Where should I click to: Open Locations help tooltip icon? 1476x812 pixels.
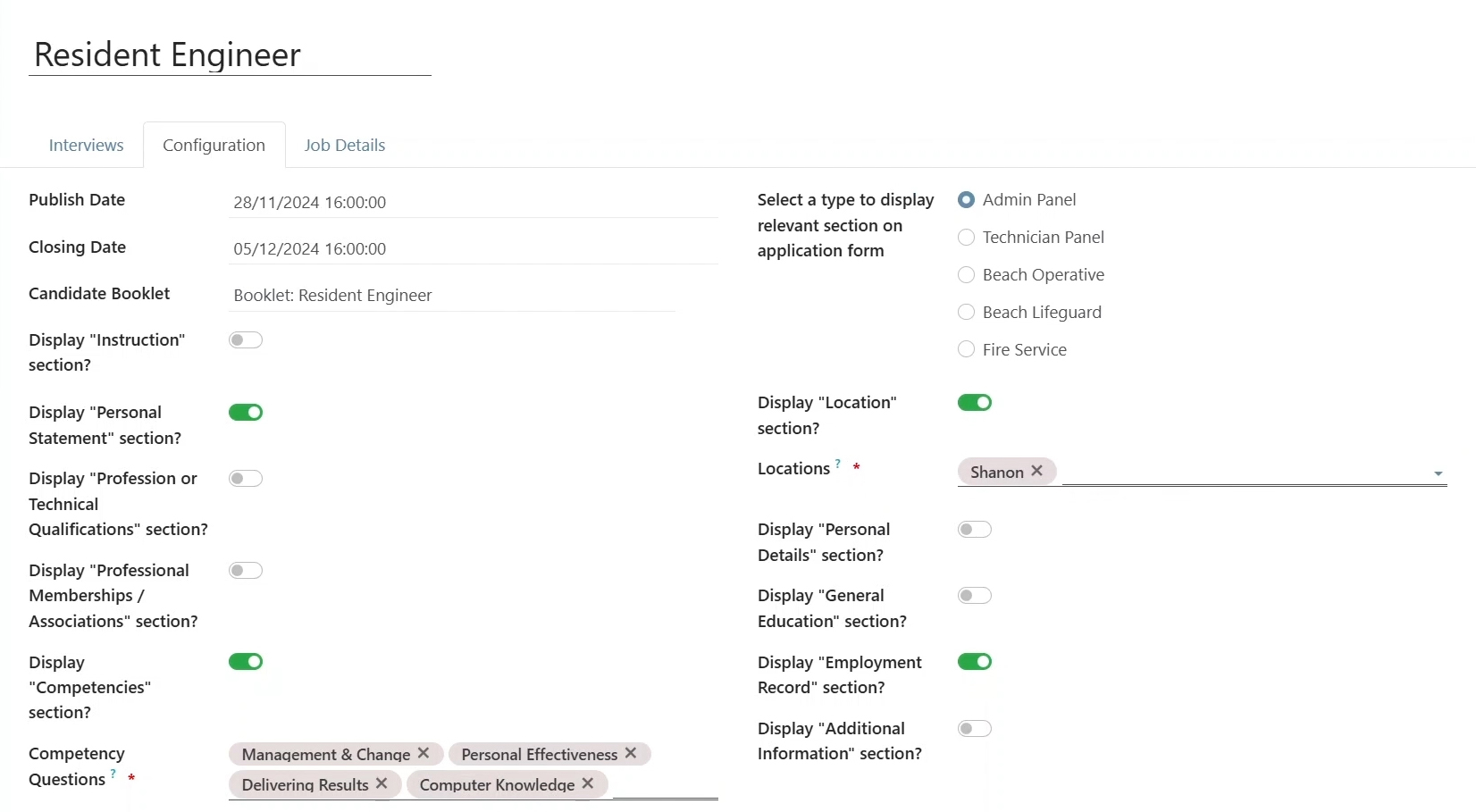(838, 464)
